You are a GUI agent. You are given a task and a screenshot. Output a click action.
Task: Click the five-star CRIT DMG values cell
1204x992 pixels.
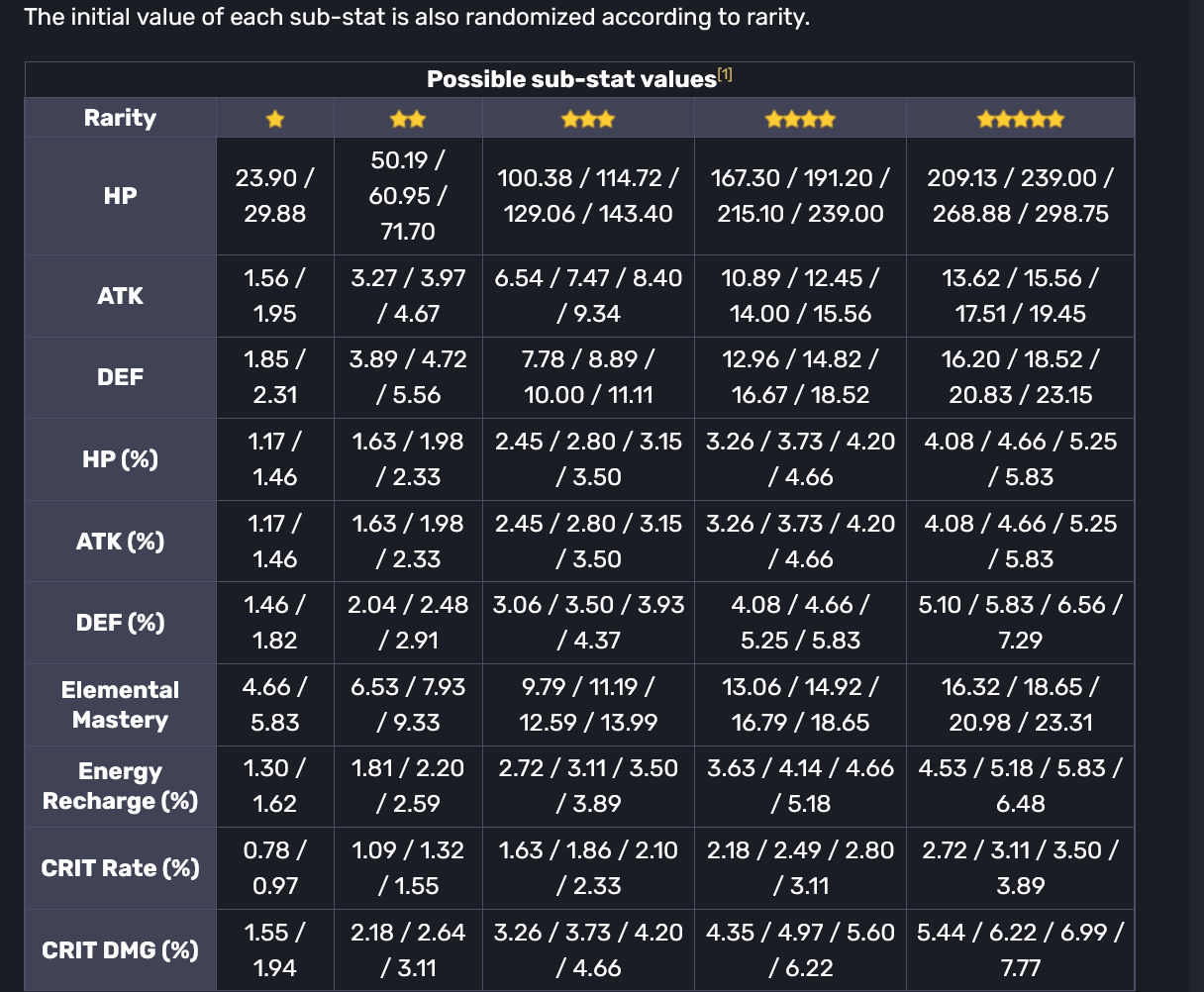pos(1020,949)
